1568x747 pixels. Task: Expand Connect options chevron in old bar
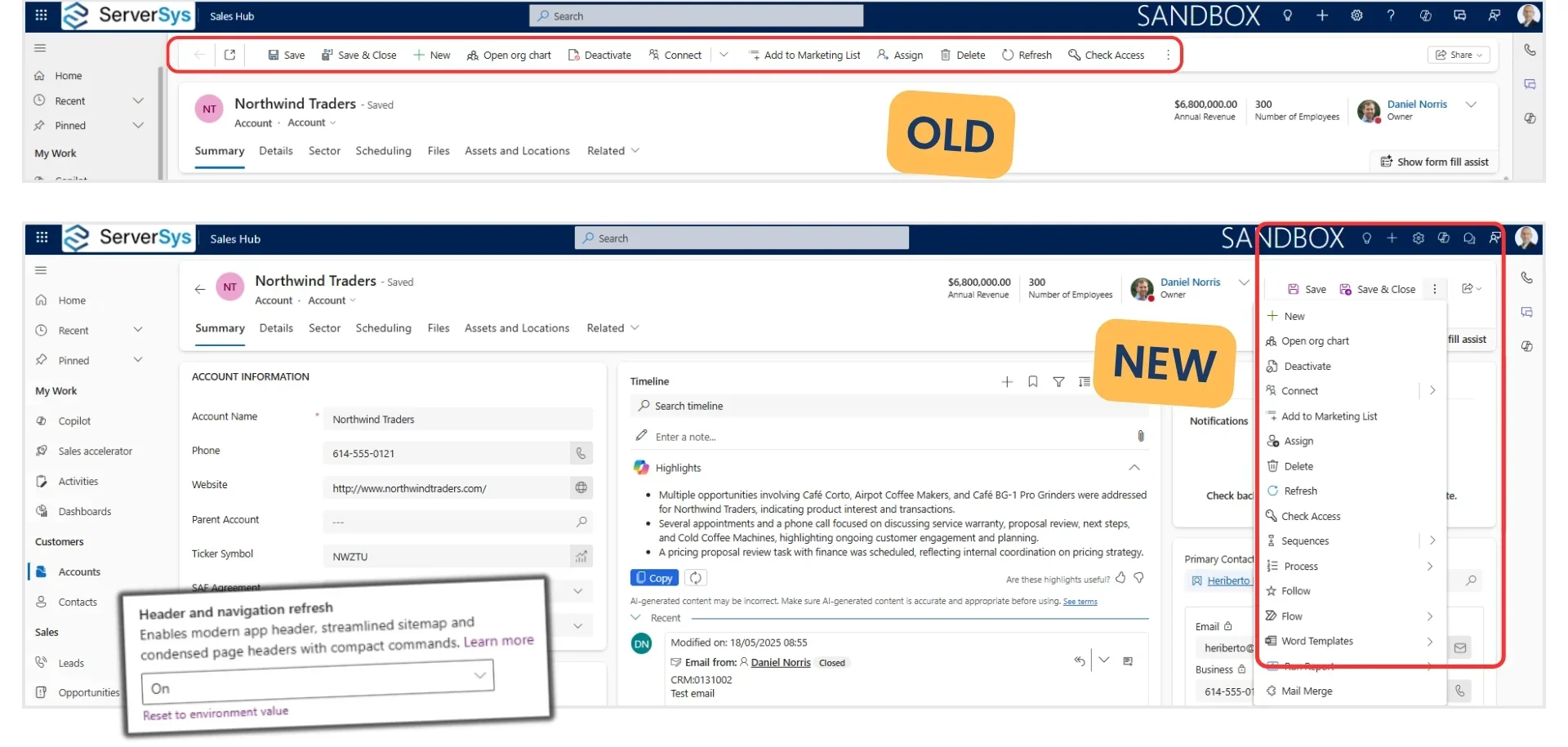724,55
